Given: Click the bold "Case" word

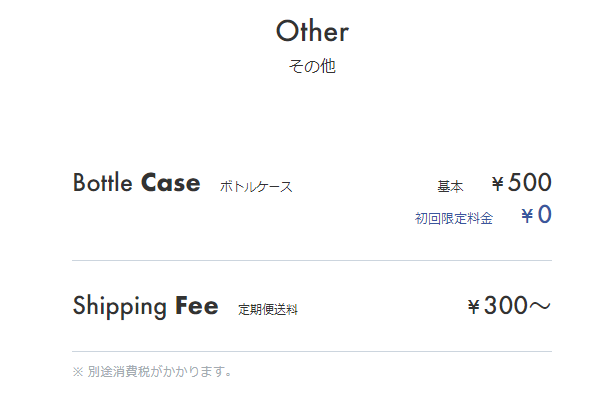Looking at the screenshot, I should [170, 183].
